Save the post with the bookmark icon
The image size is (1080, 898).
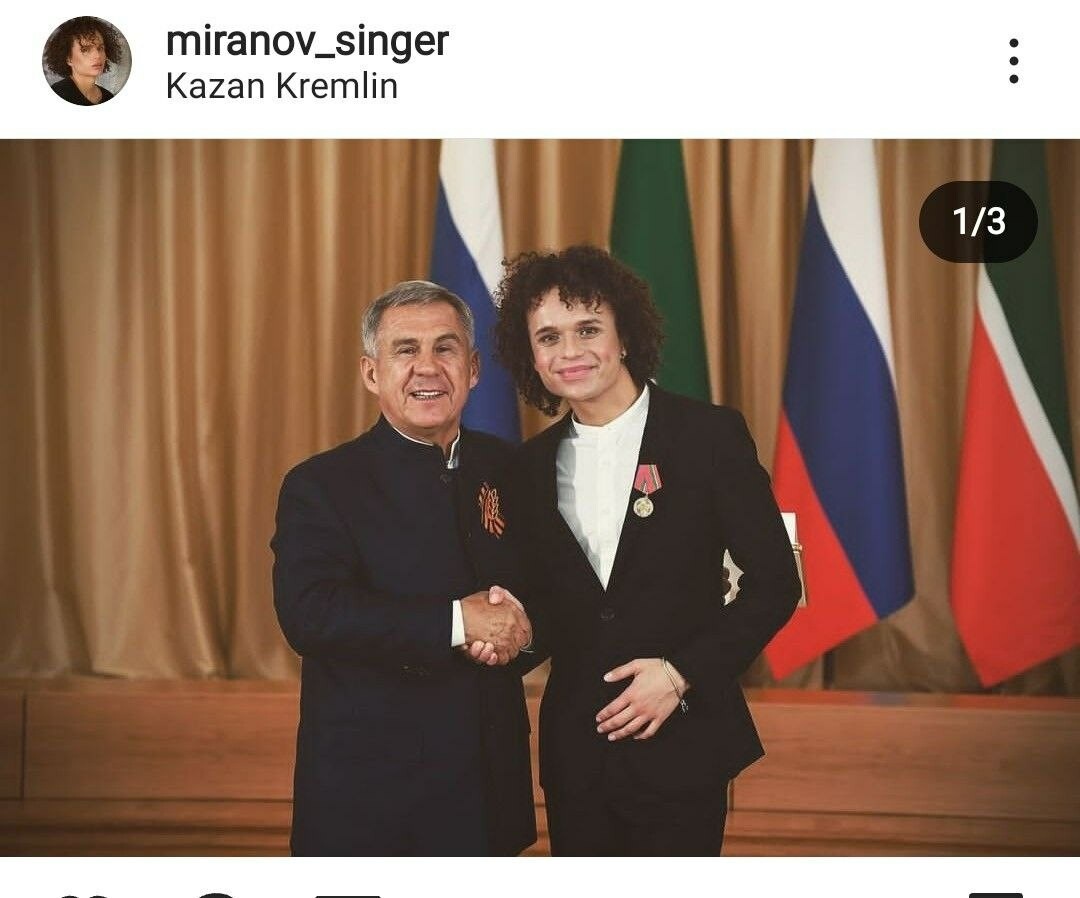pyautogui.click(x=995, y=895)
